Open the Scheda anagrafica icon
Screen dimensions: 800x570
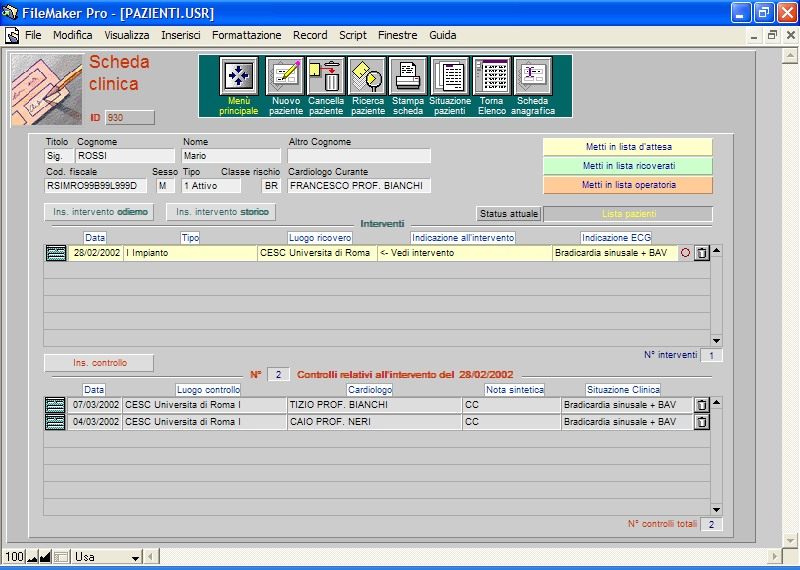[x=532, y=76]
